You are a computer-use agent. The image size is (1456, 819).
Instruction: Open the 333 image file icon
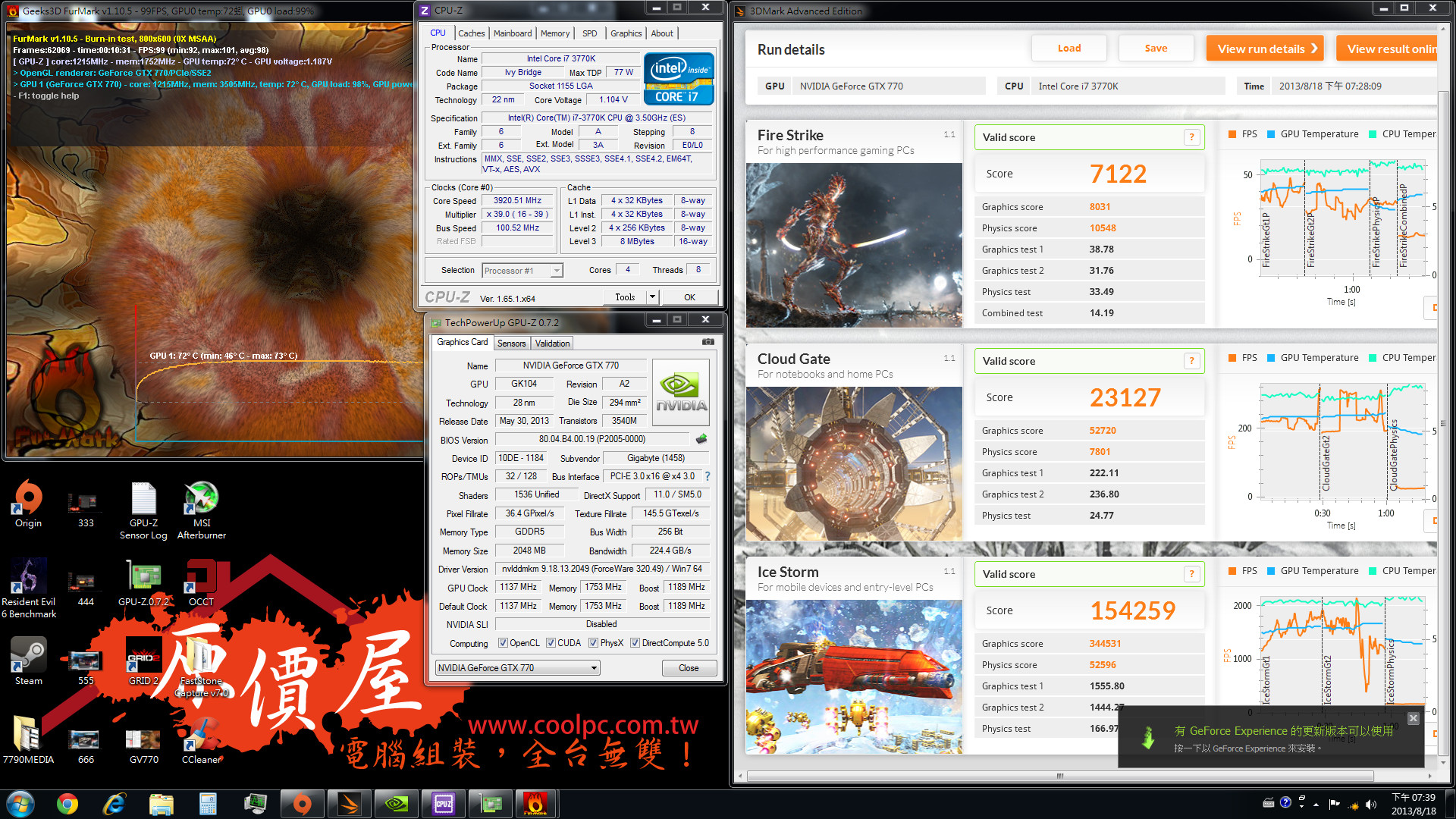[85, 510]
